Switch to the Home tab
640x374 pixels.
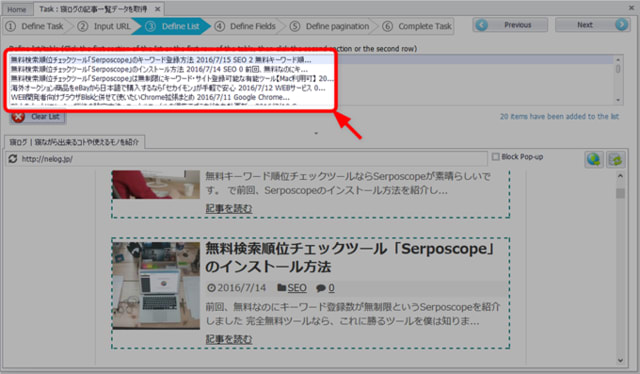tap(16, 9)
